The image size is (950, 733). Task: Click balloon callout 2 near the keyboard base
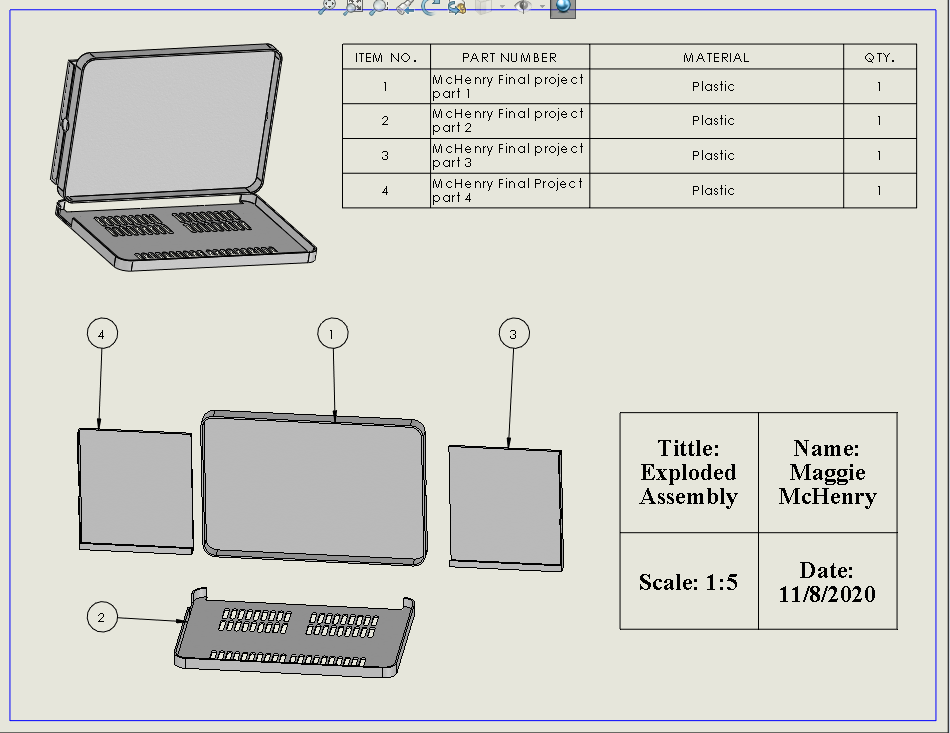coord(101,618)
